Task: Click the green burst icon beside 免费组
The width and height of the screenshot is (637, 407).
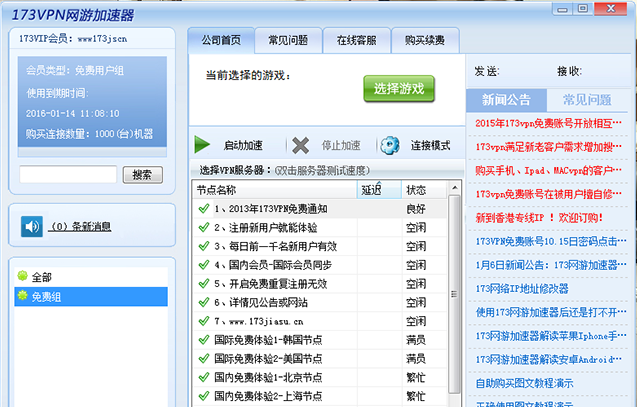Action: click(x=23, y=295)
